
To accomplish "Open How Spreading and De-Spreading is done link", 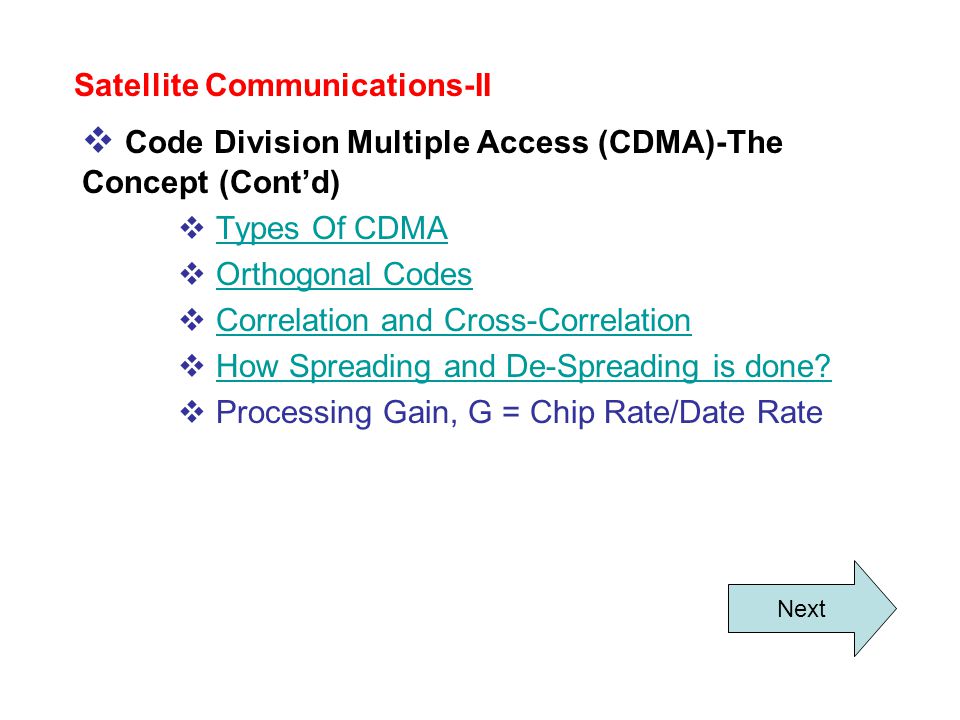I will pos(523,366).
